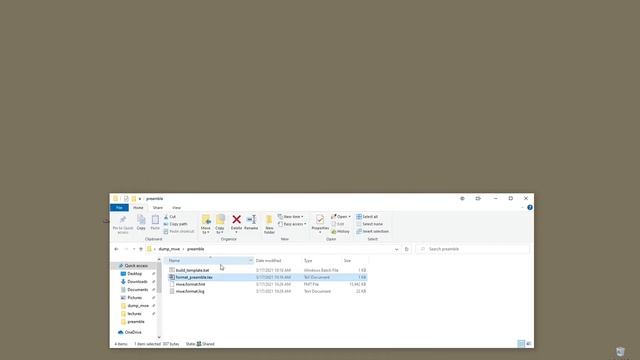This screenshot has width=640, height=360.
Task: Open lectures folder in navigation pane
Action: pyautogui.click(x=135, y=314)
